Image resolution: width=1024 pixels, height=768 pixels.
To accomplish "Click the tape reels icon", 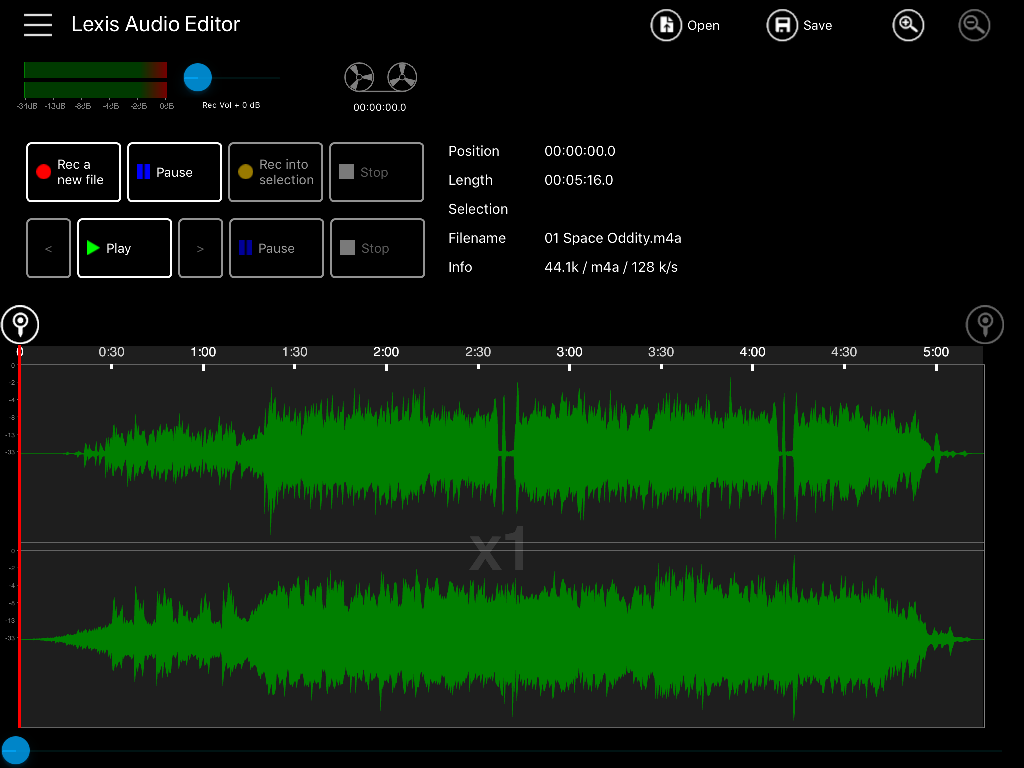I will click(380, 78).
